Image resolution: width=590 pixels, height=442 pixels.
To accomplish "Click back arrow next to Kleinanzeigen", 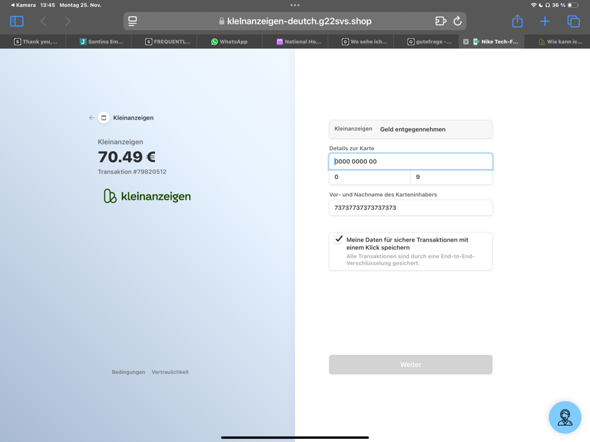I will point(91,118).
